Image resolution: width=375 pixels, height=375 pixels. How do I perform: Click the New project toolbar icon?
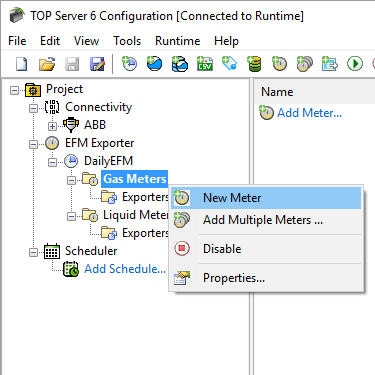click(22, 64)
